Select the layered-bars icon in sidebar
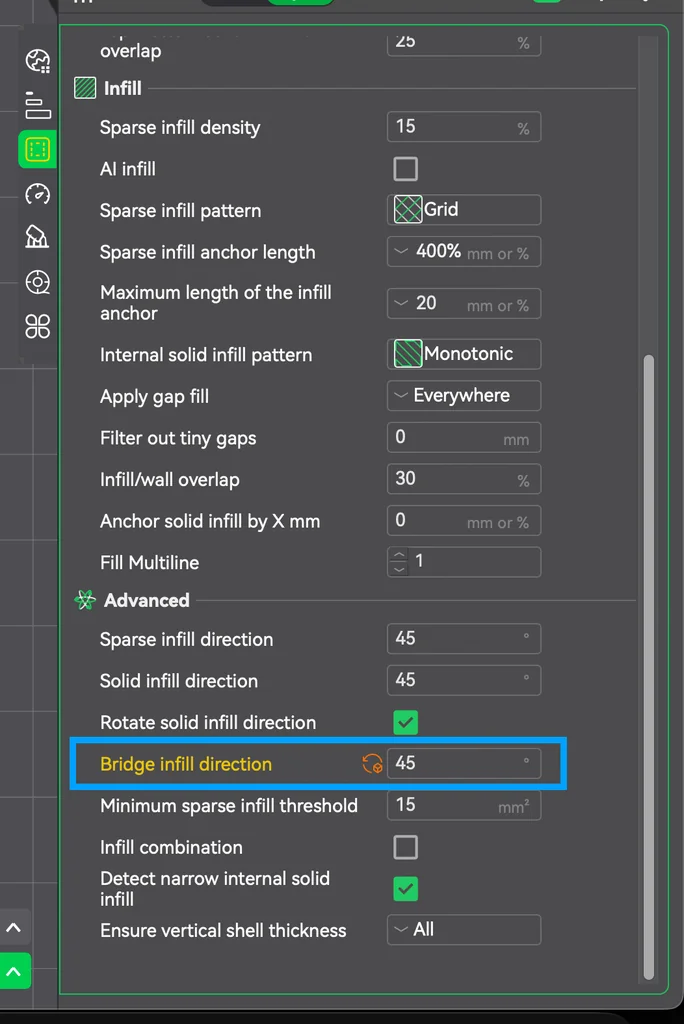The image size is (684, 1024). click(x=37, y=105)
